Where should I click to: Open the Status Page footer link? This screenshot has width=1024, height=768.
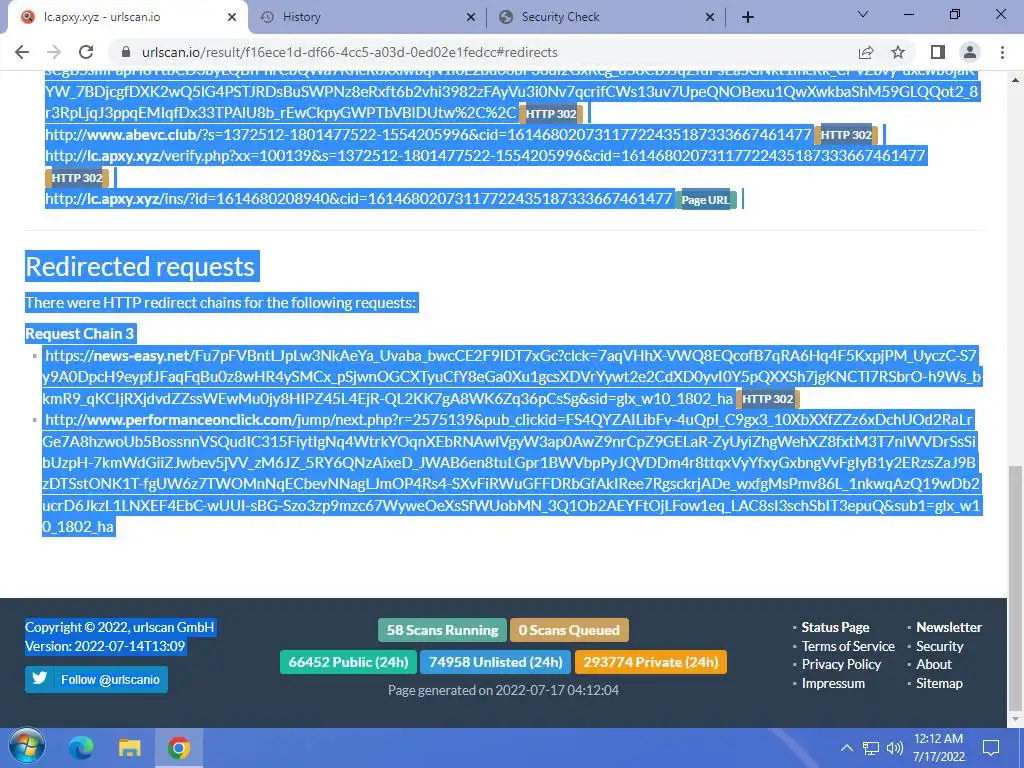coord(835,628)
